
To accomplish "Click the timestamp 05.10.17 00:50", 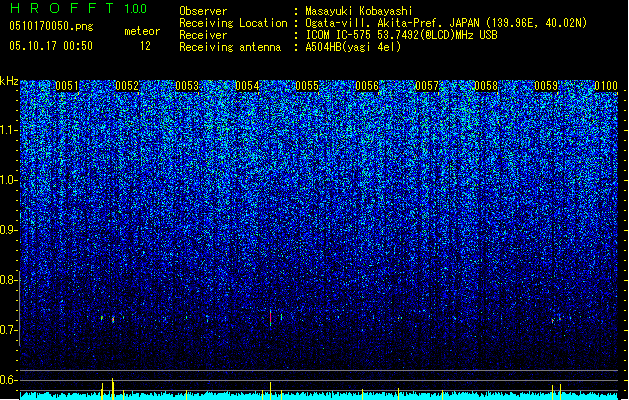I will [x=51, y=46].
